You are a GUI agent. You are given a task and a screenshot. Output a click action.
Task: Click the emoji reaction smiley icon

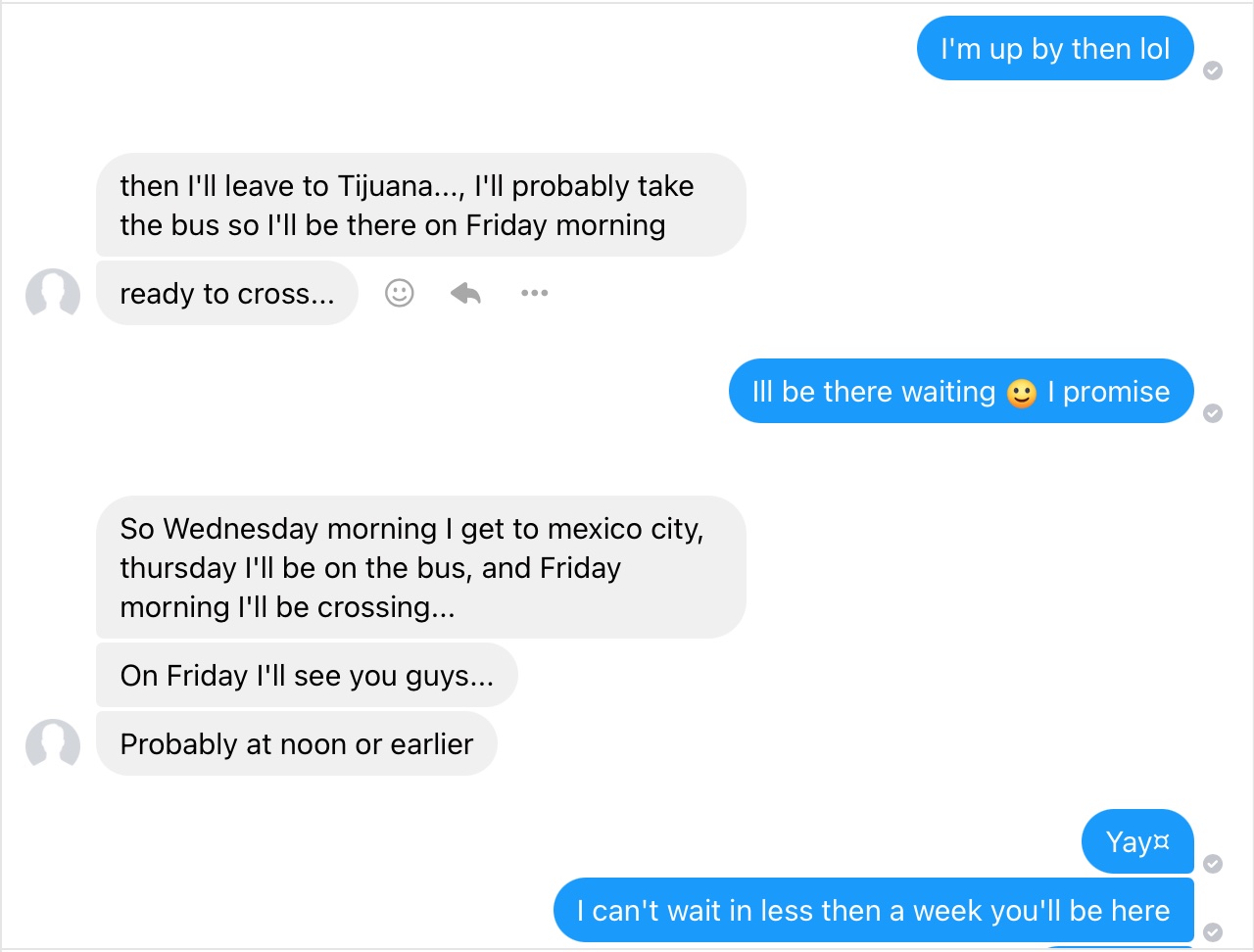[400, 293]
